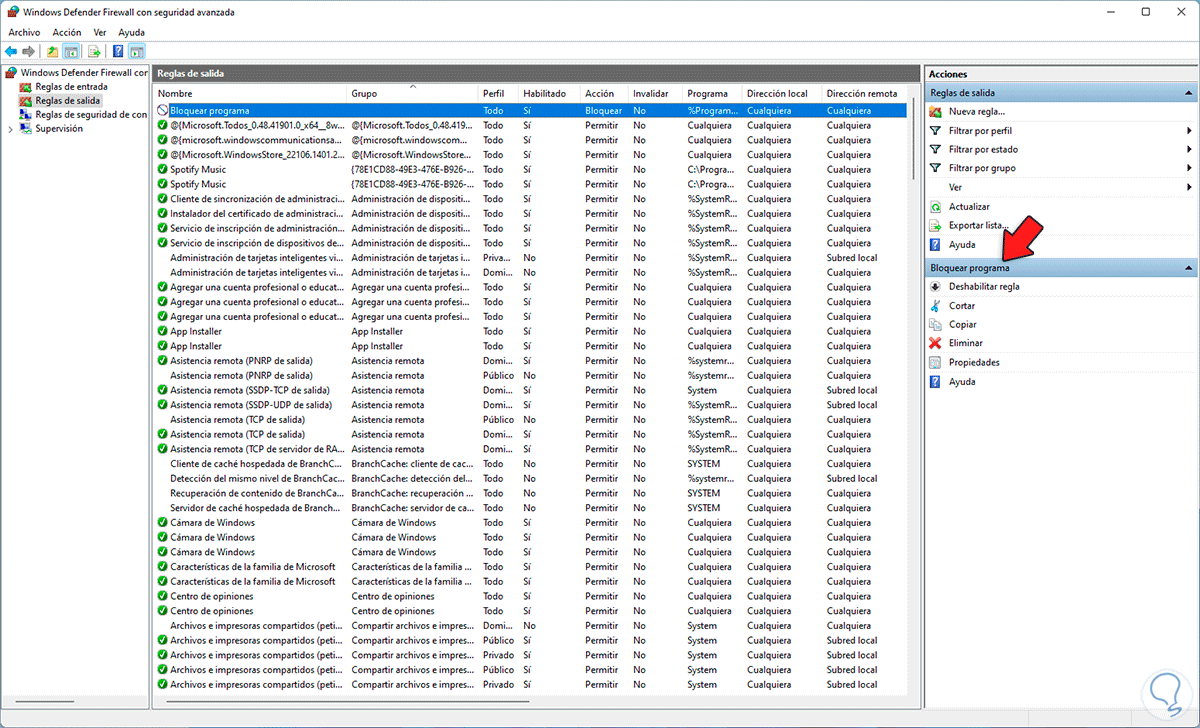Collapse the Reglas de salida actions section
This screenshot has height=728, width=1200.
1188,93
